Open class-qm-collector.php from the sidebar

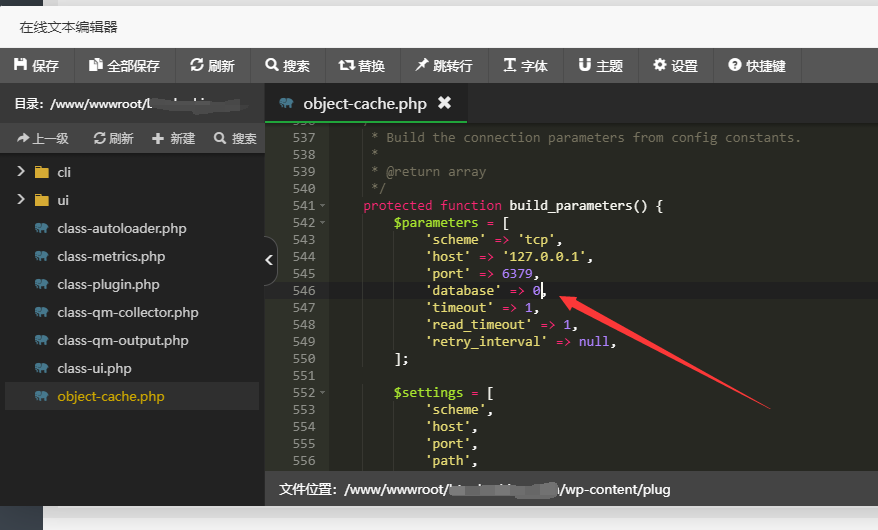click(127, 312)
